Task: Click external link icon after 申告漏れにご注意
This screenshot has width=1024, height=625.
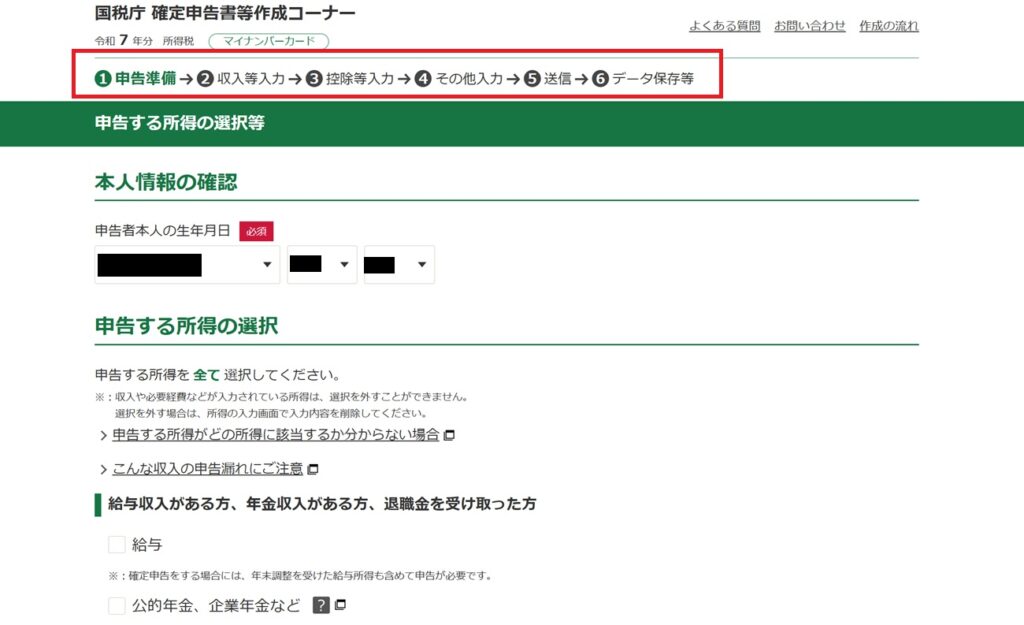Action: pos(313,469)
